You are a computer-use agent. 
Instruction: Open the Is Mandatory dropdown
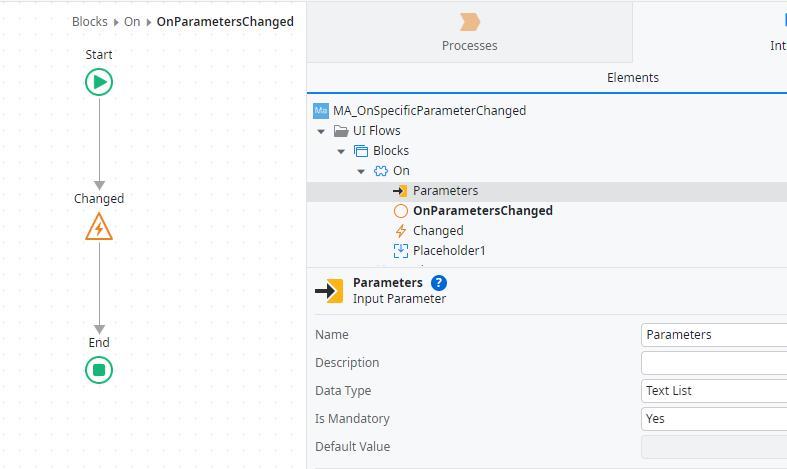coord(713,419)
